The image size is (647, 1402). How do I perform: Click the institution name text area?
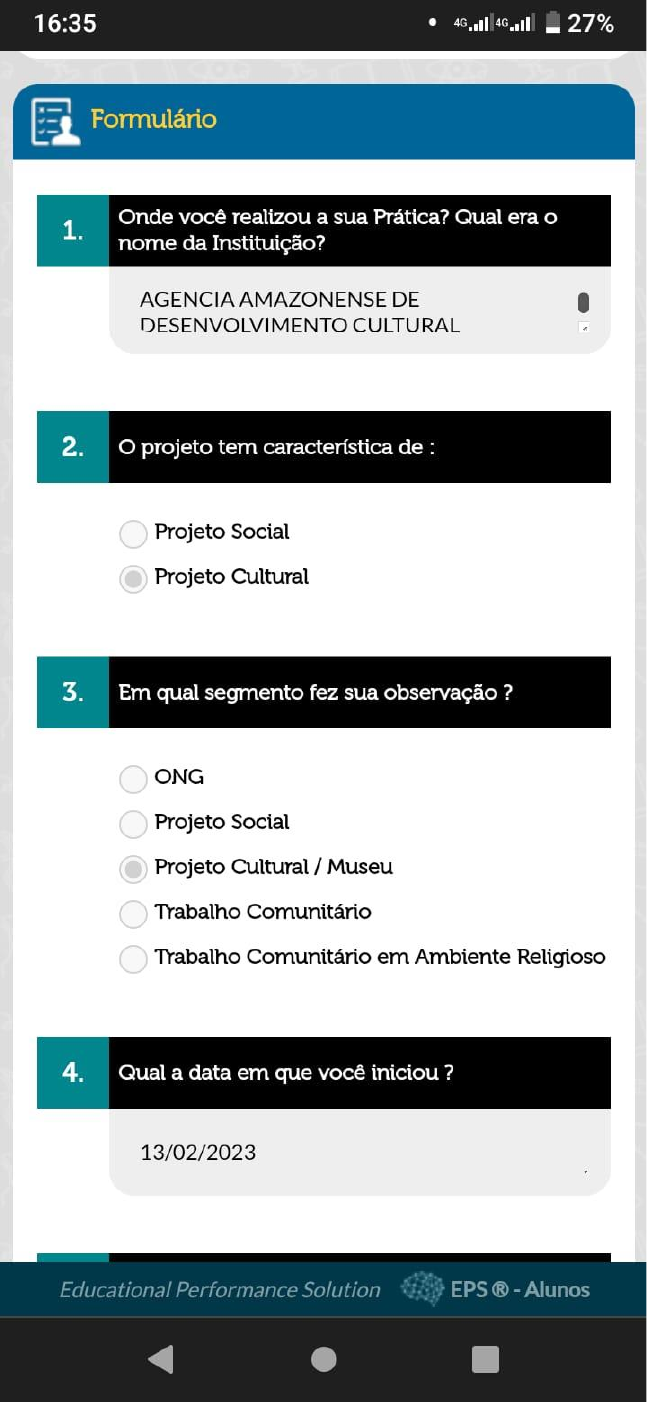click(x=359, y=310)
